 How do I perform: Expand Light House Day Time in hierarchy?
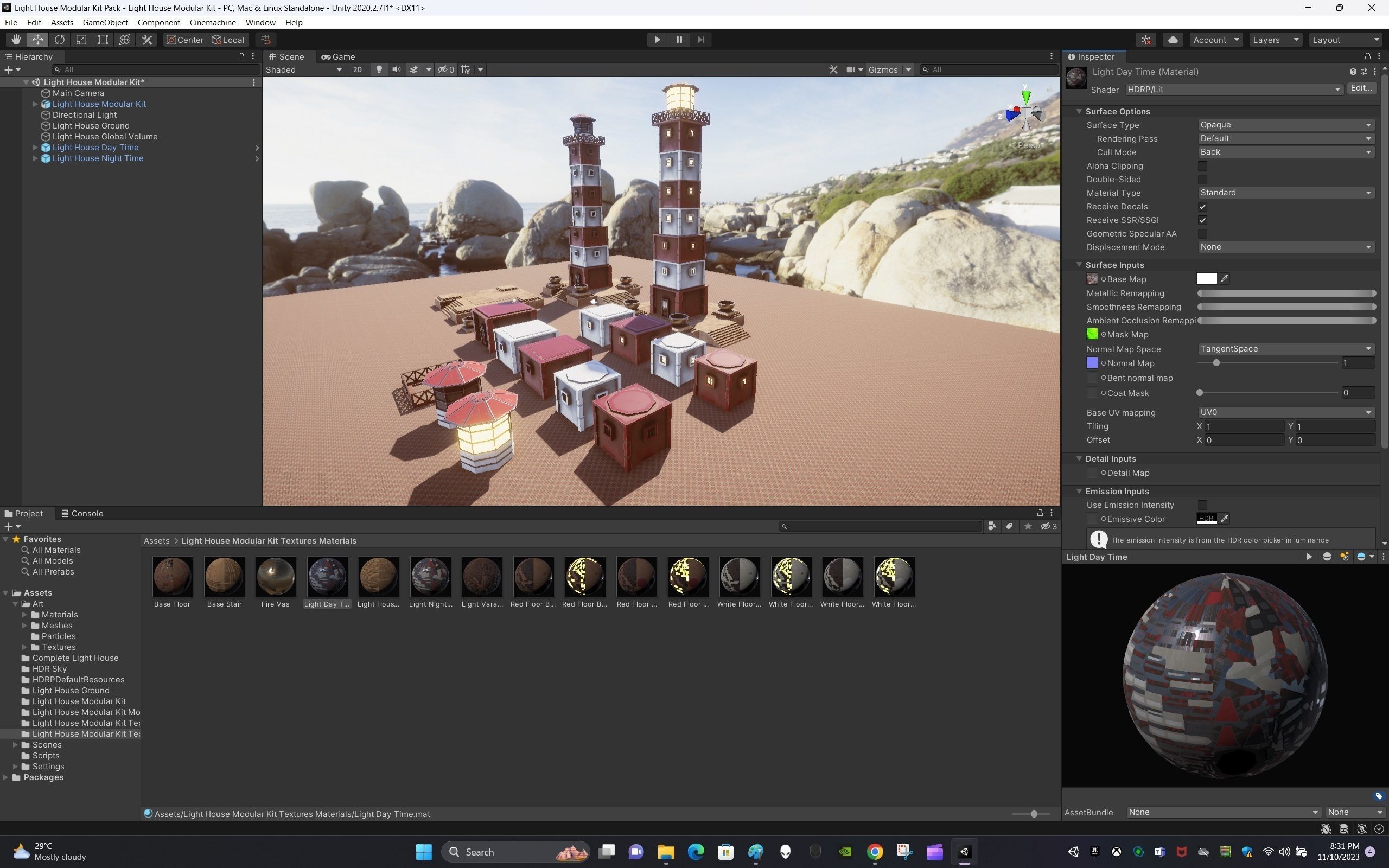35,148
